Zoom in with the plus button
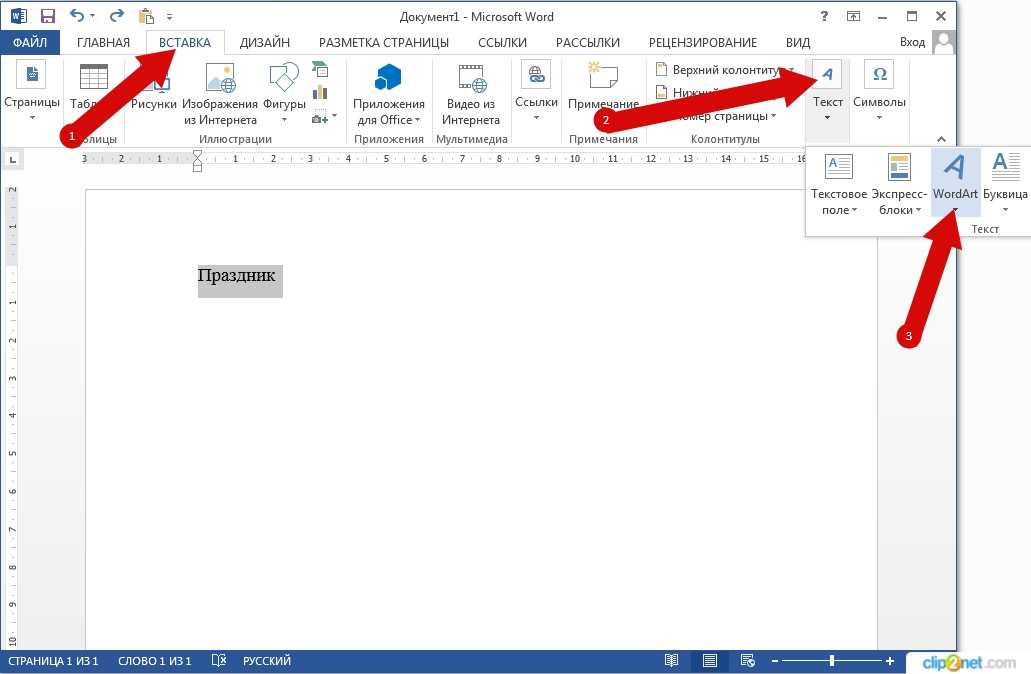This screenshot has height=674, width=1031. coord(890,661)
